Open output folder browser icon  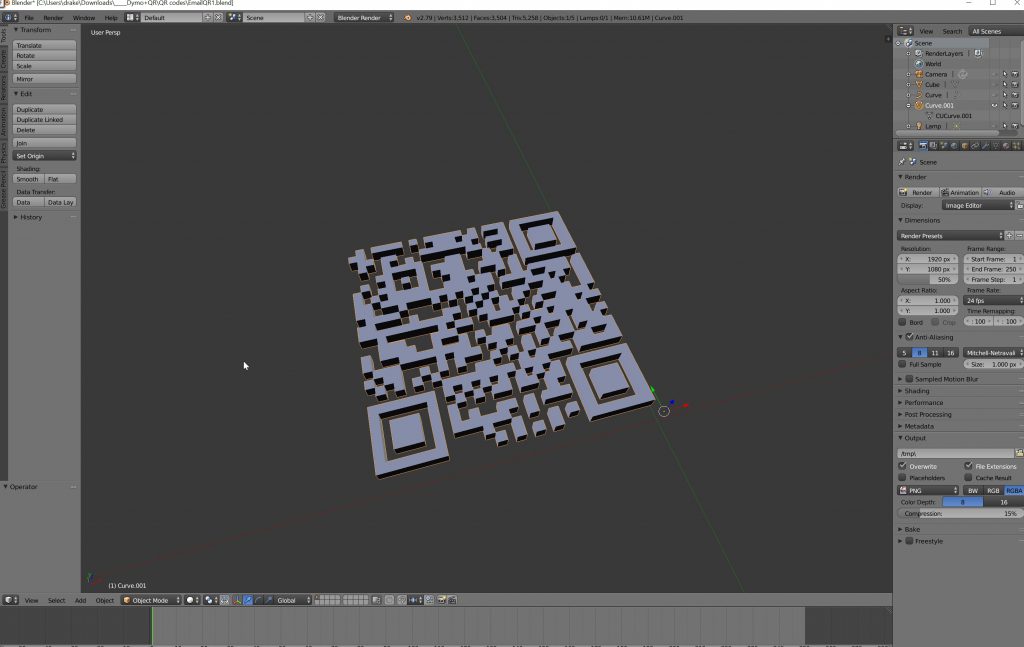tap(1019, 453)
